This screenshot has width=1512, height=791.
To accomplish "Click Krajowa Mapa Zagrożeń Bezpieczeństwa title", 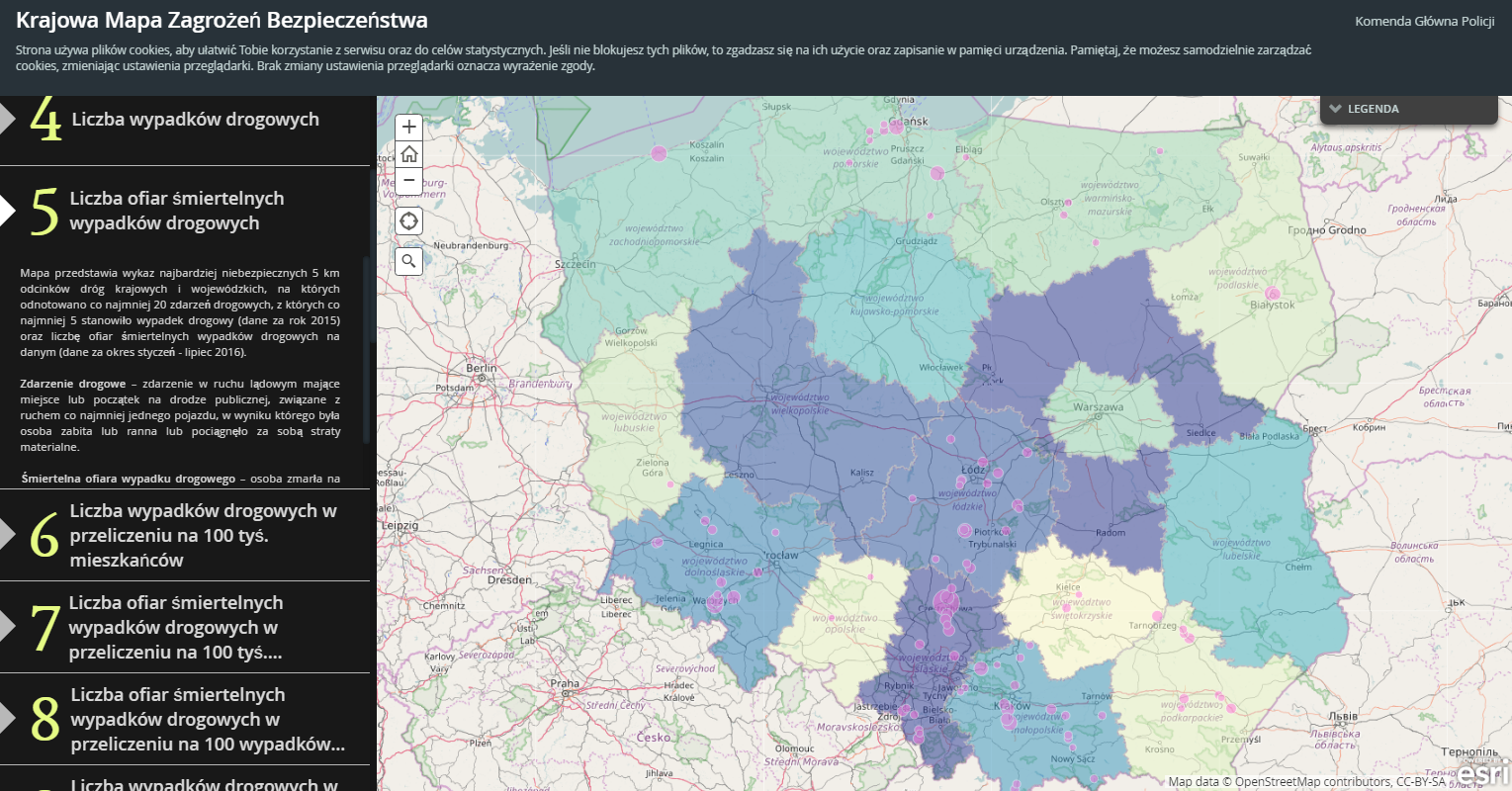I will 222,20.
